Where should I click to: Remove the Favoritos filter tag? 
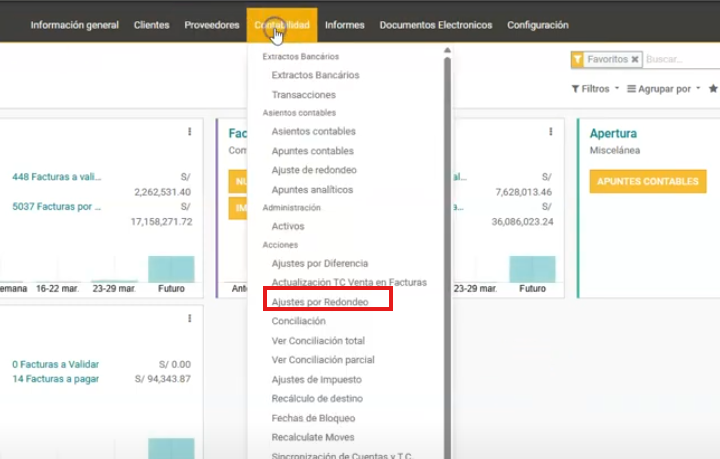(634, 60)
